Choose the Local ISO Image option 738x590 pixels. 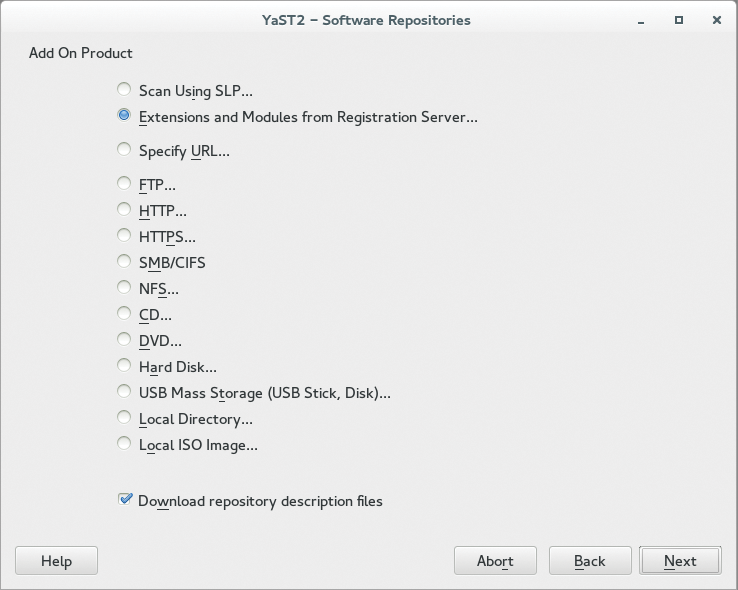(124, 444)
